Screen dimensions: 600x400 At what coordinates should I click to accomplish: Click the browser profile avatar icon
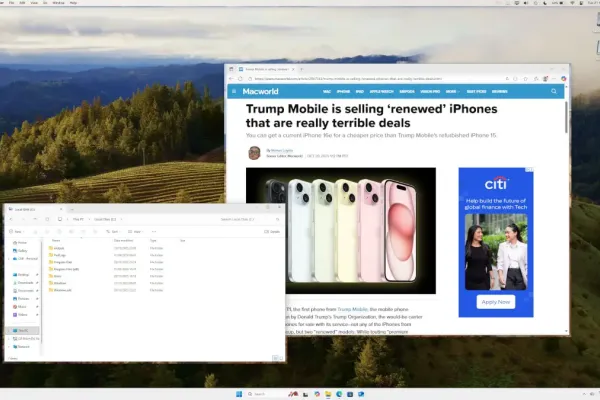coord(545,79)
